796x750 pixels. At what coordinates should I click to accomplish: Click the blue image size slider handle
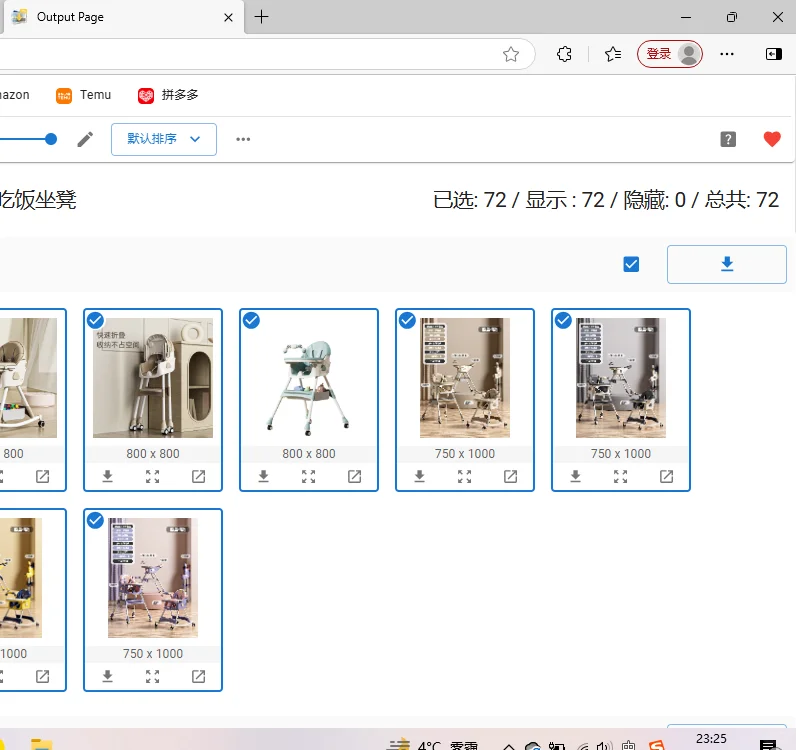point(51,139)
